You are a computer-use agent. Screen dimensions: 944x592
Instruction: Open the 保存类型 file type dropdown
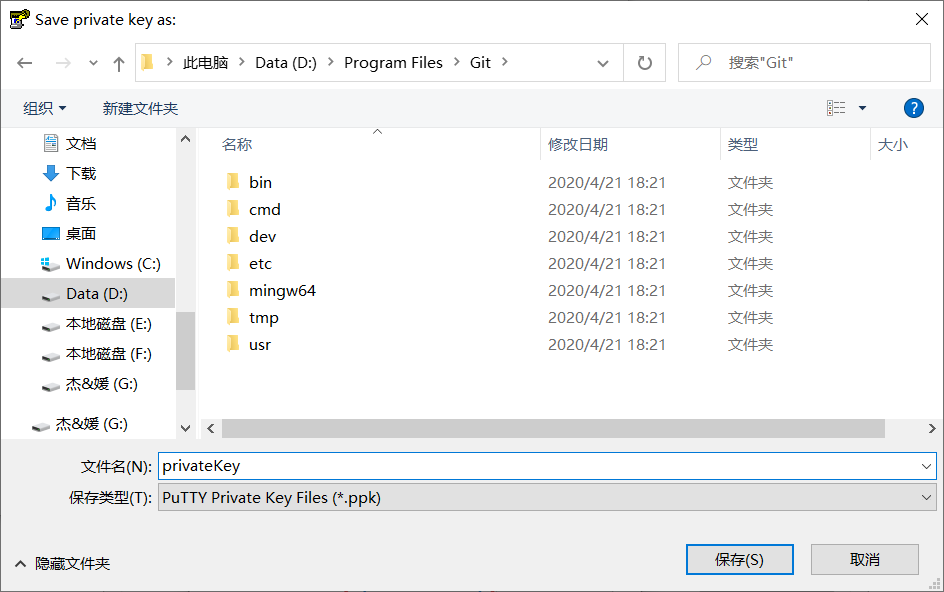coord(925,498)
